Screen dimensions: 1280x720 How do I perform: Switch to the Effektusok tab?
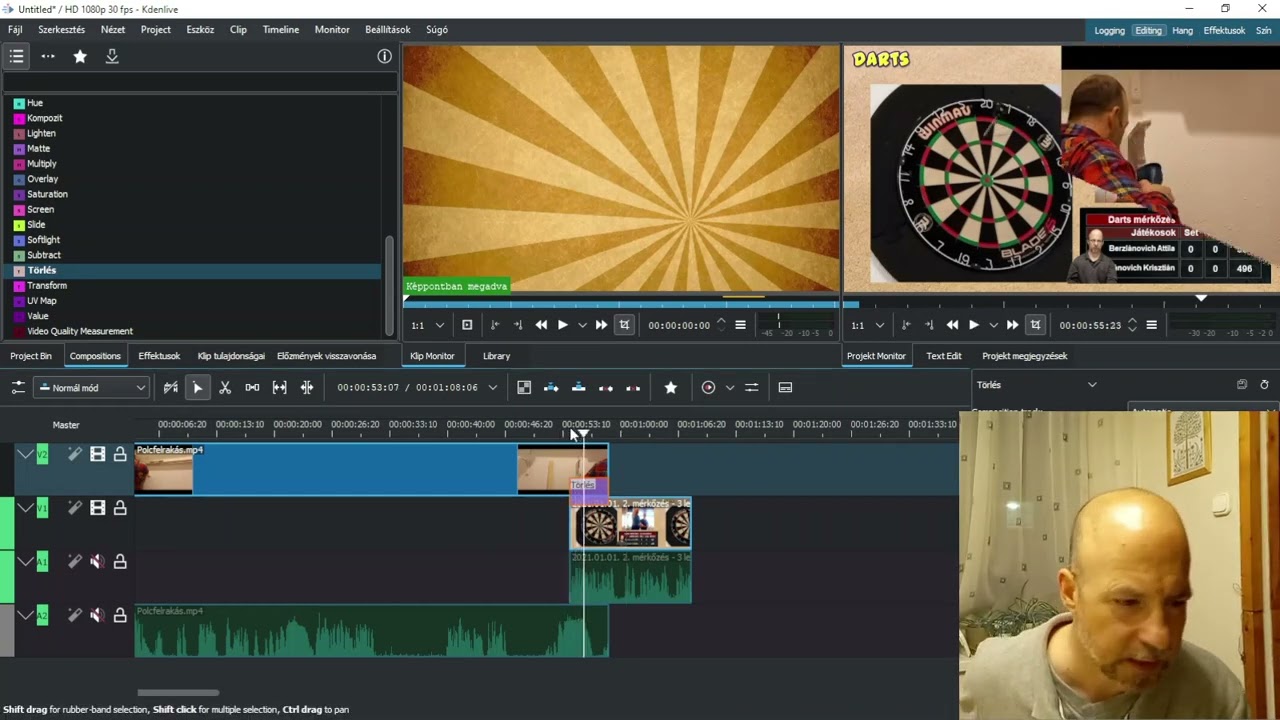pos(159,356)
